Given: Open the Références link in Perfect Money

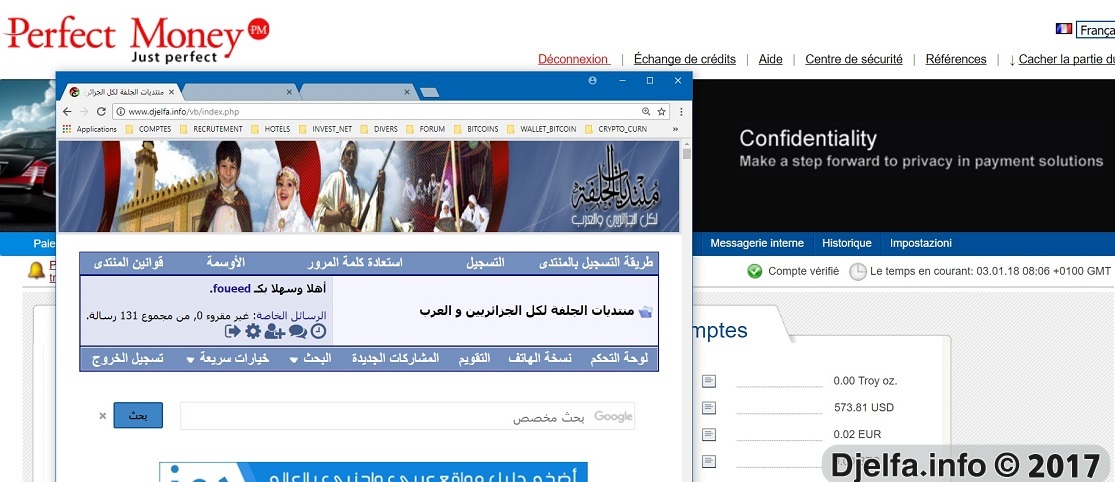Looking at the screenshot, I should [956, 59].
